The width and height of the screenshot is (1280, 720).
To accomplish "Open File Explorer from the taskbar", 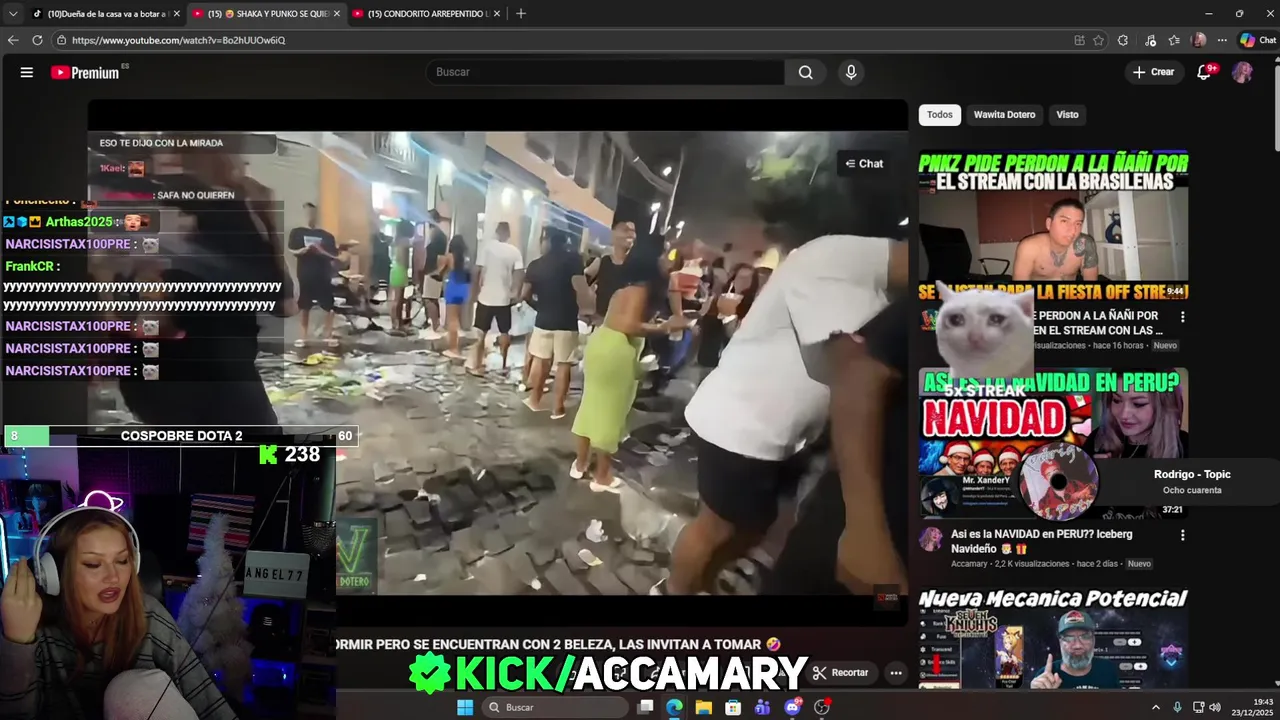I will click(704, 707).
